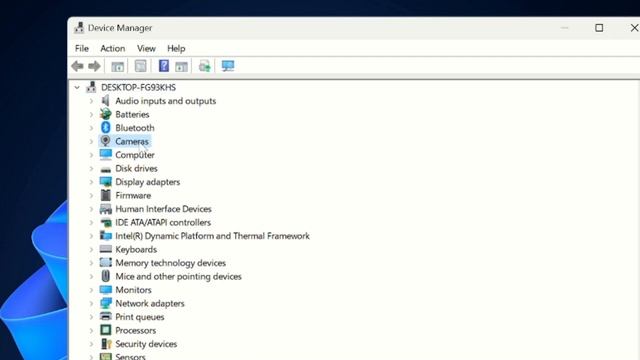Select the Computer category label
The height and width of the screenshot is (360, 640).
point(135,155)
